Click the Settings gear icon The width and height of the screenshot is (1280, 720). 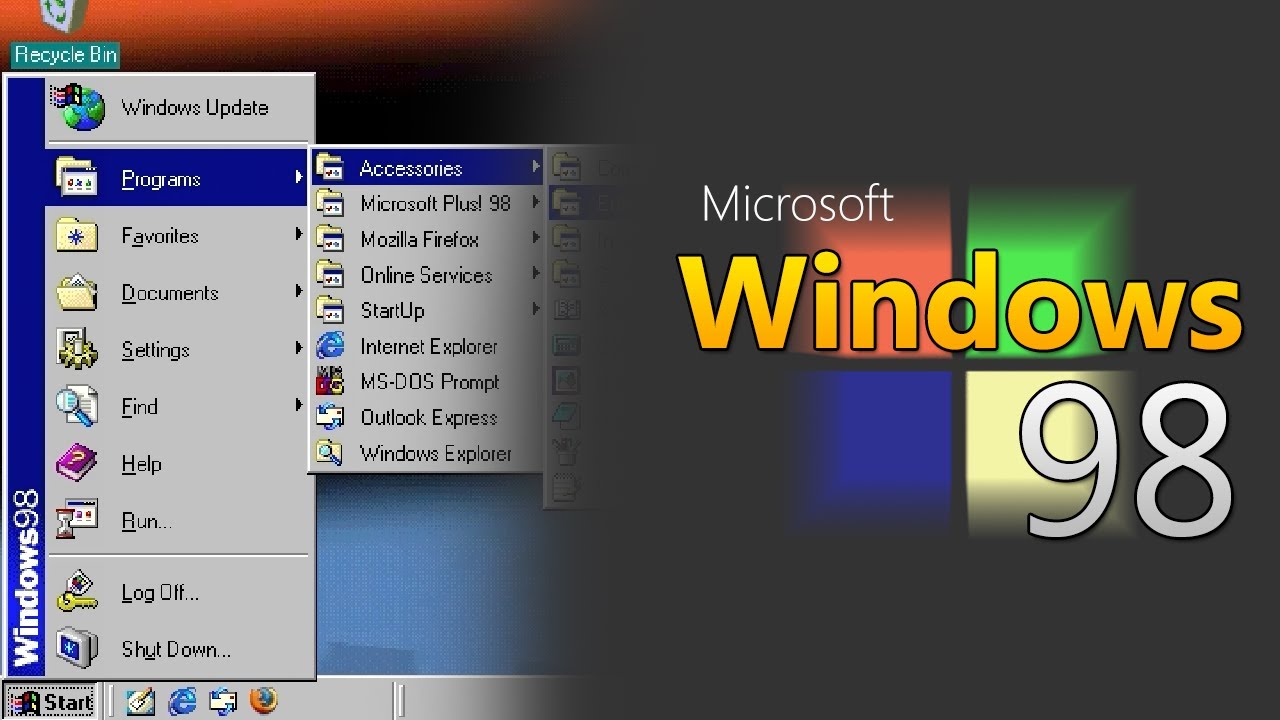pos(77,349)
